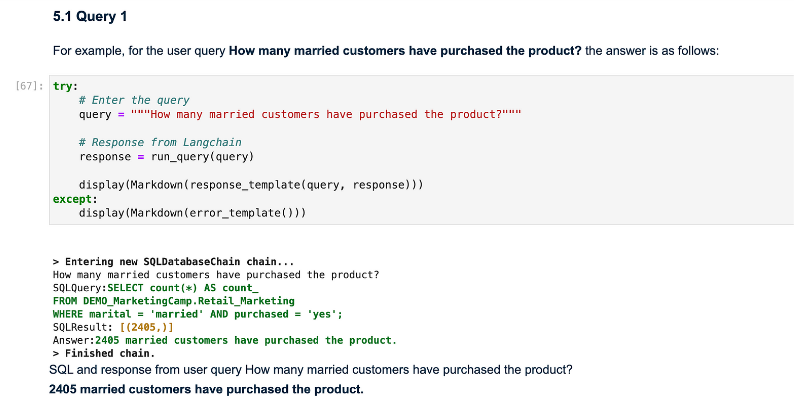This screenshot has width=807, height=413.
Task: Click the '# Response from Langchain' comment
Action: 160,143
